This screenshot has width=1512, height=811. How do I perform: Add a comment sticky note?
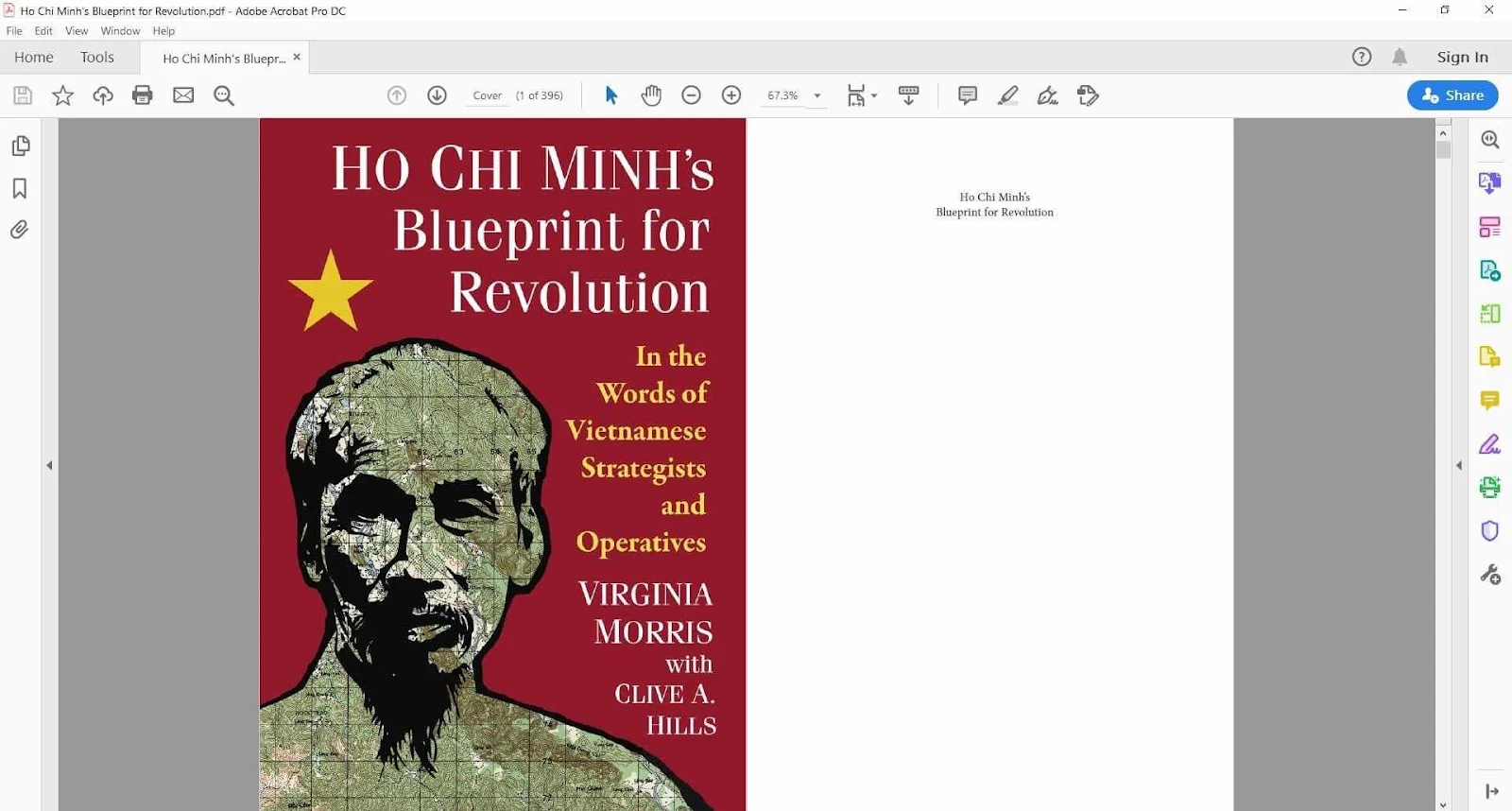[968, 95]
